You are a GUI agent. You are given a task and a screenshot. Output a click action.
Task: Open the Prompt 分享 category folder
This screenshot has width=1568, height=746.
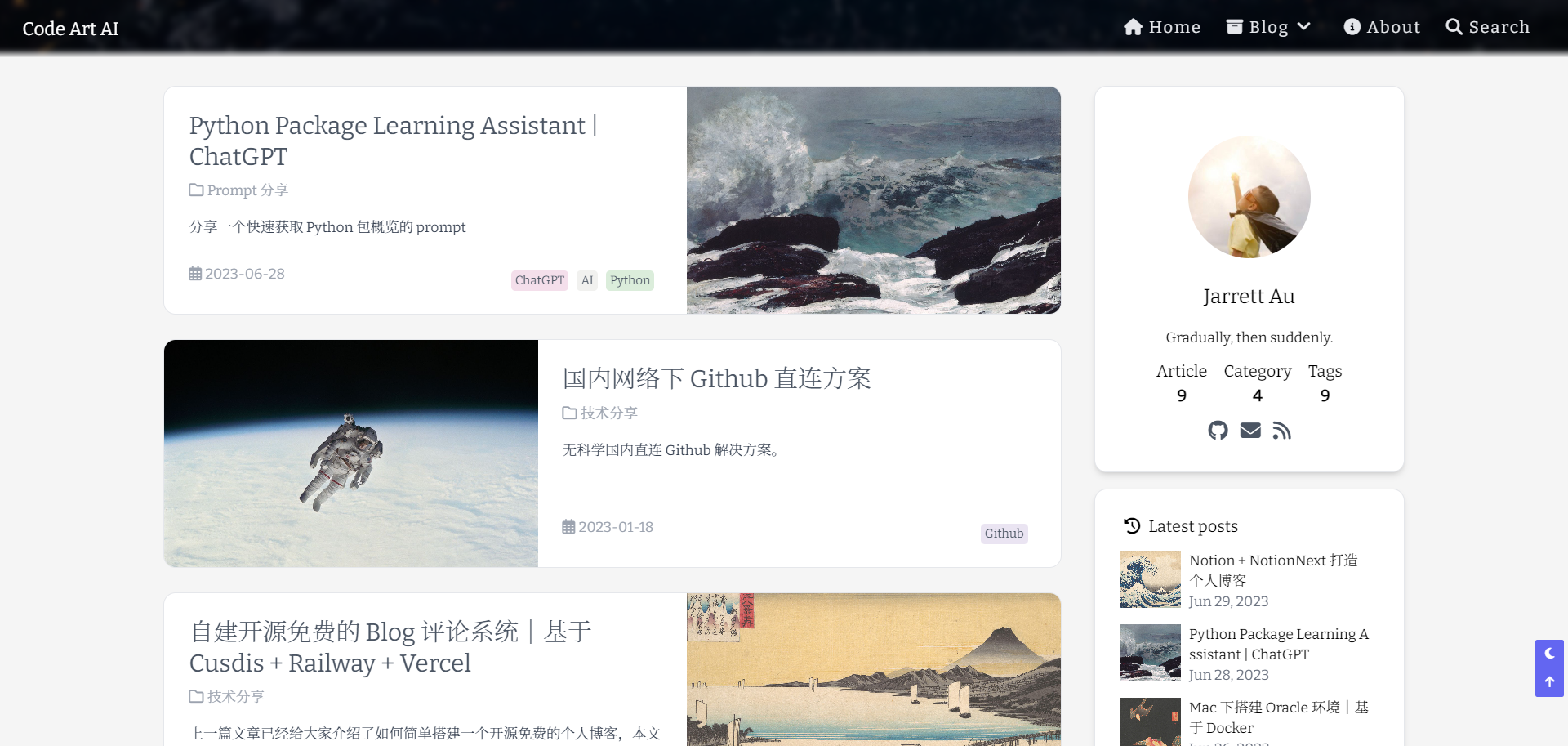[238, 190]
